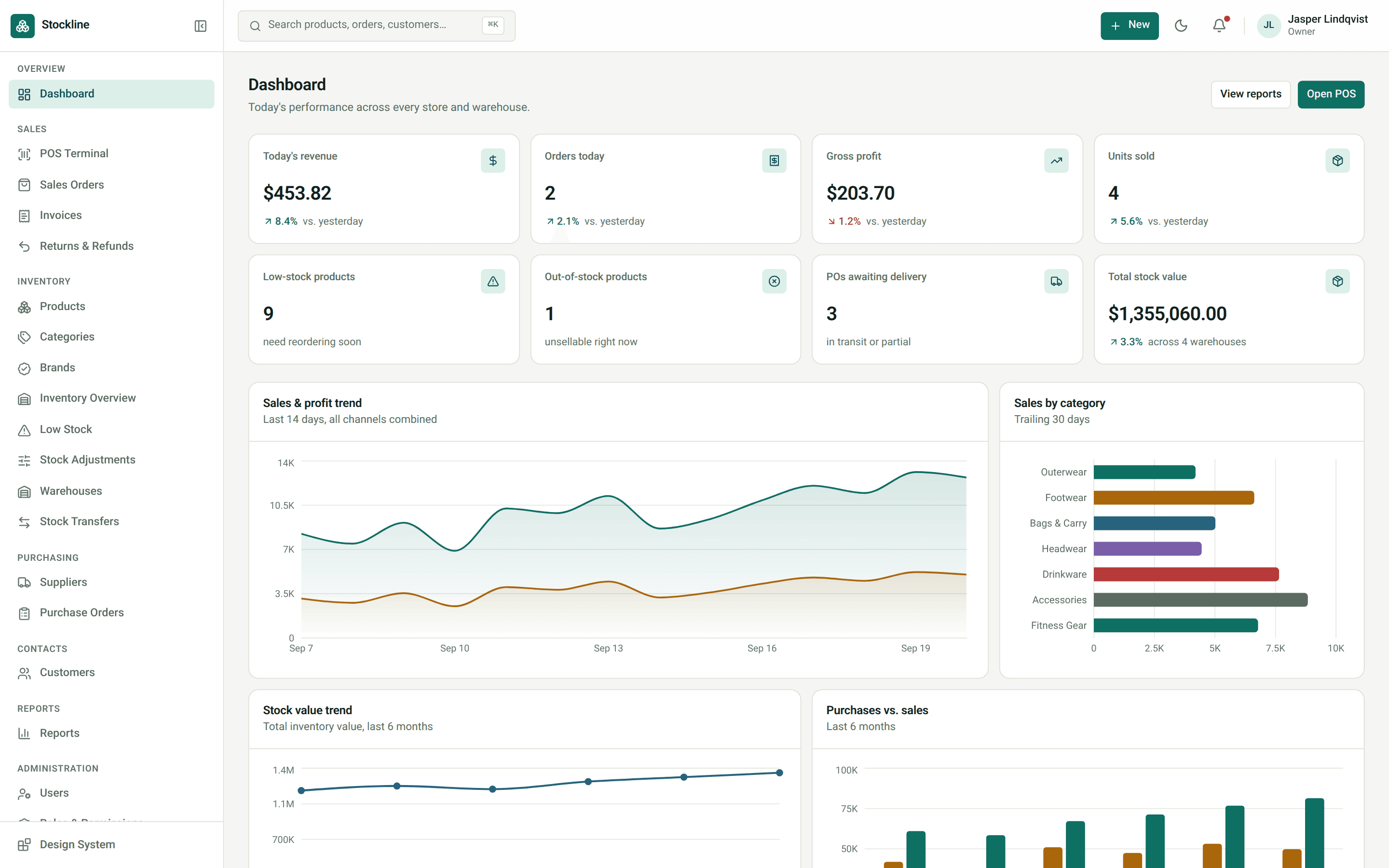The height and width of the screenshot is (868, 1389).
Task: Click the 'Sales & profit trend' heading
Action: click(x=312, y=403)
